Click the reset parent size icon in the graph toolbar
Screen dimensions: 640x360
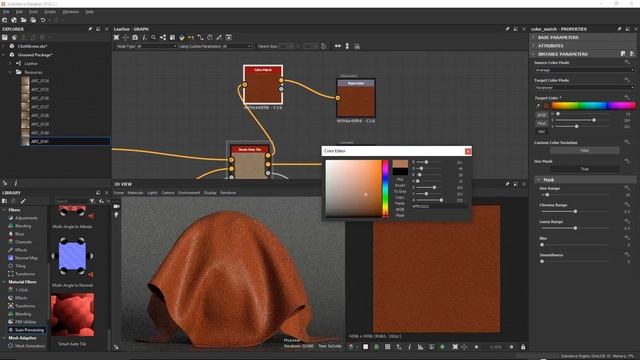click(323, 46)
